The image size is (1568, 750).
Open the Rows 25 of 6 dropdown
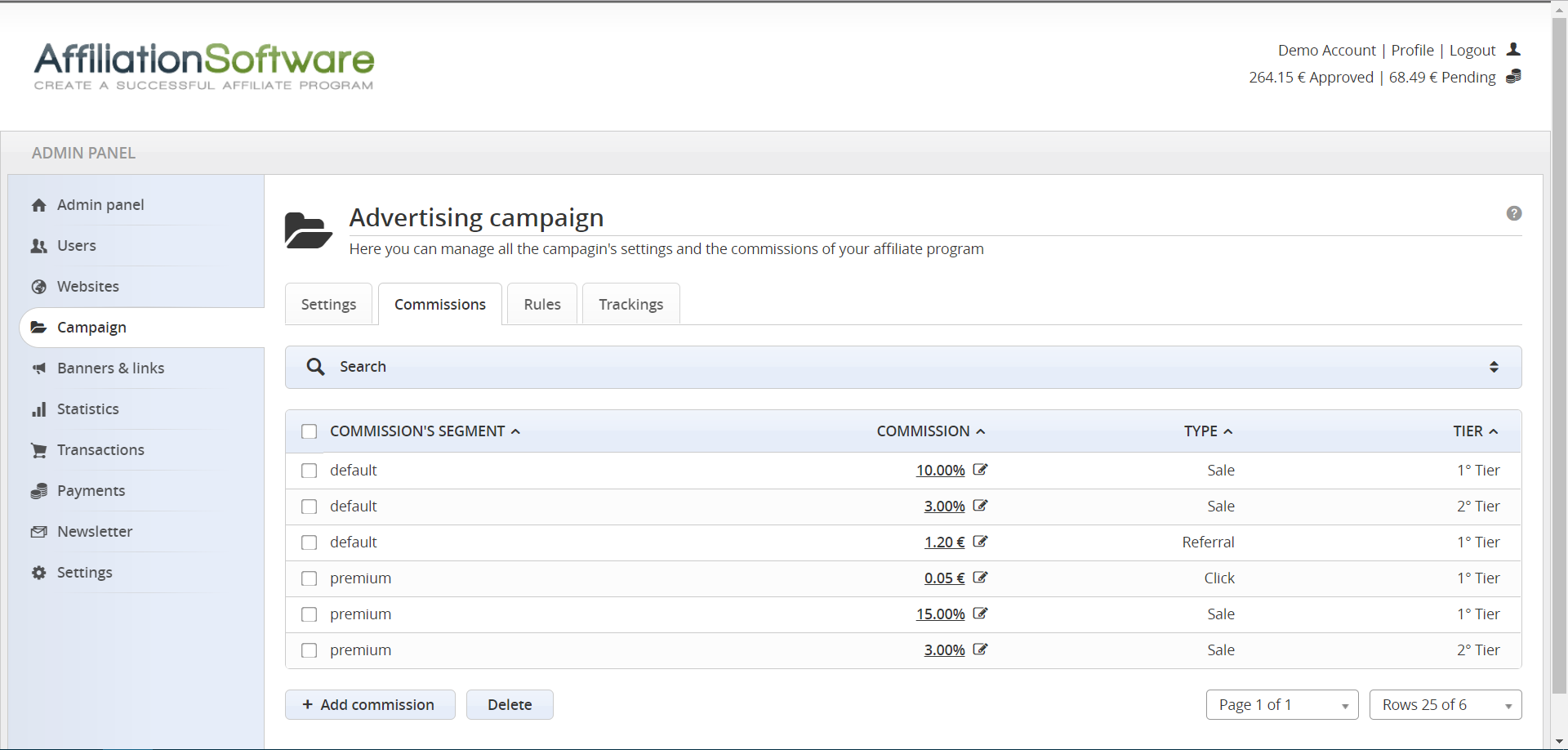pos(1445,705)
